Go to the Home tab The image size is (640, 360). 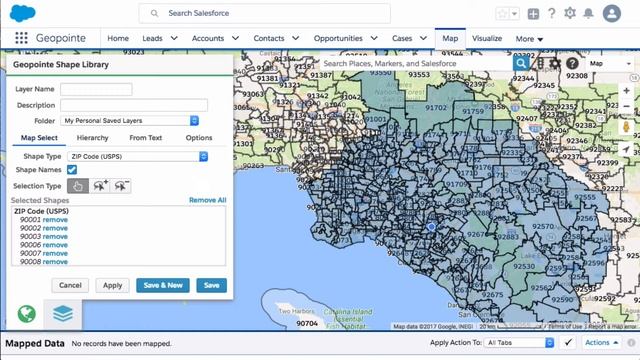[118, 38]
